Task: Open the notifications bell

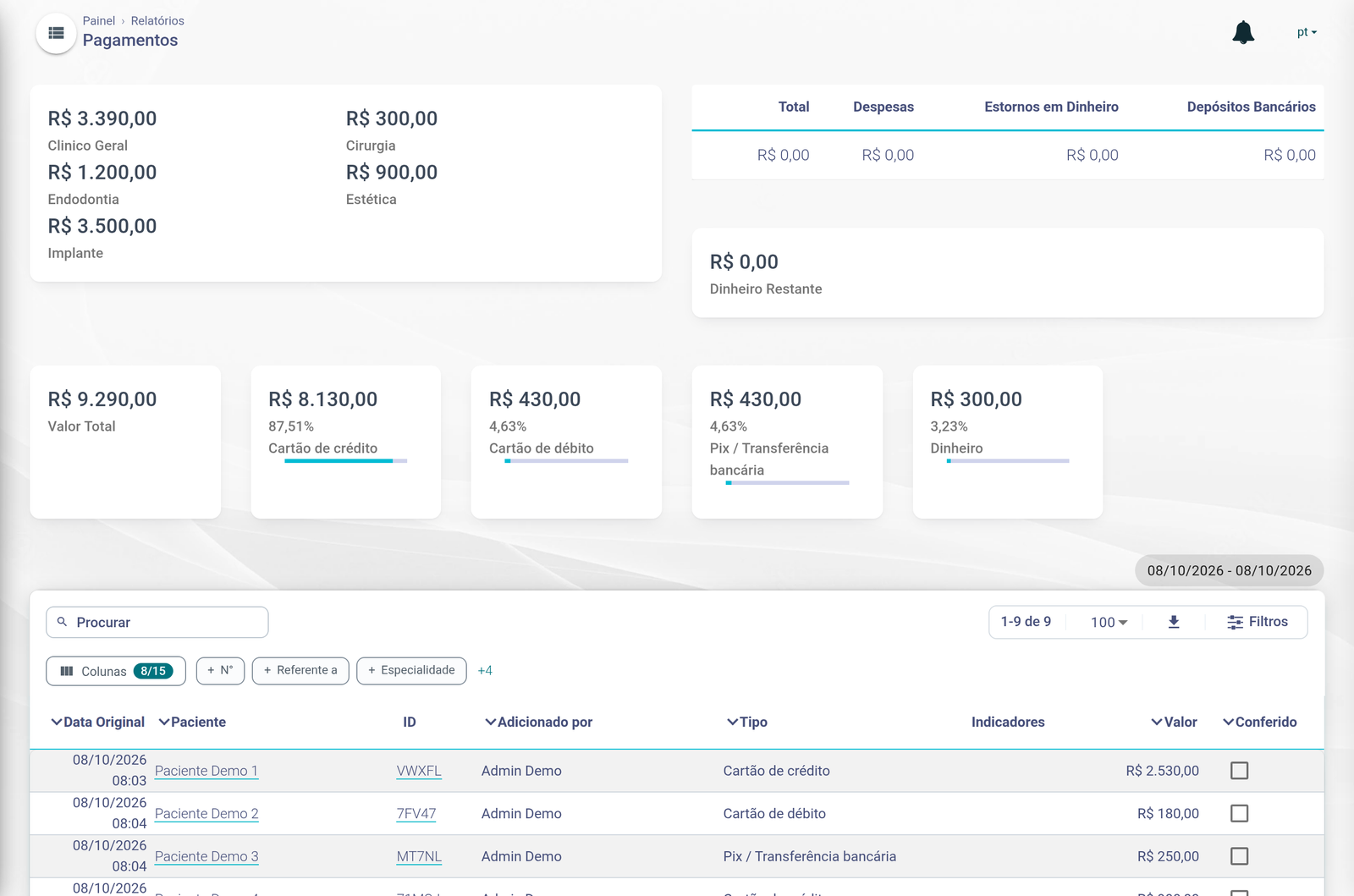Action: tap(1243, 33)
